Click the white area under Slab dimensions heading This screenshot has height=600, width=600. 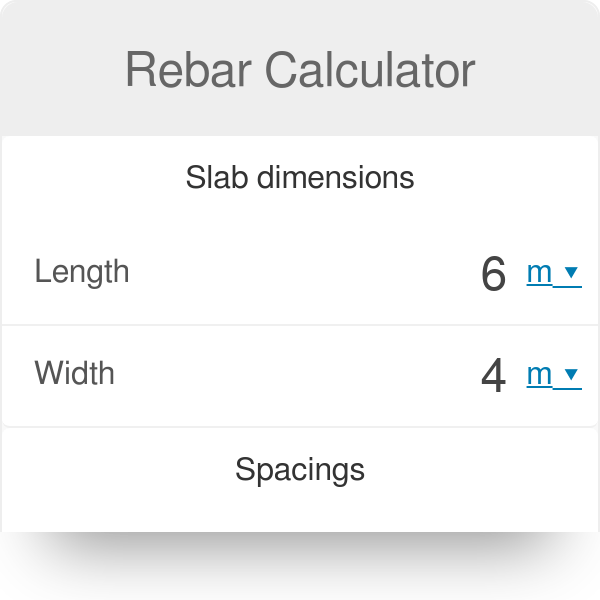[300, 214]
